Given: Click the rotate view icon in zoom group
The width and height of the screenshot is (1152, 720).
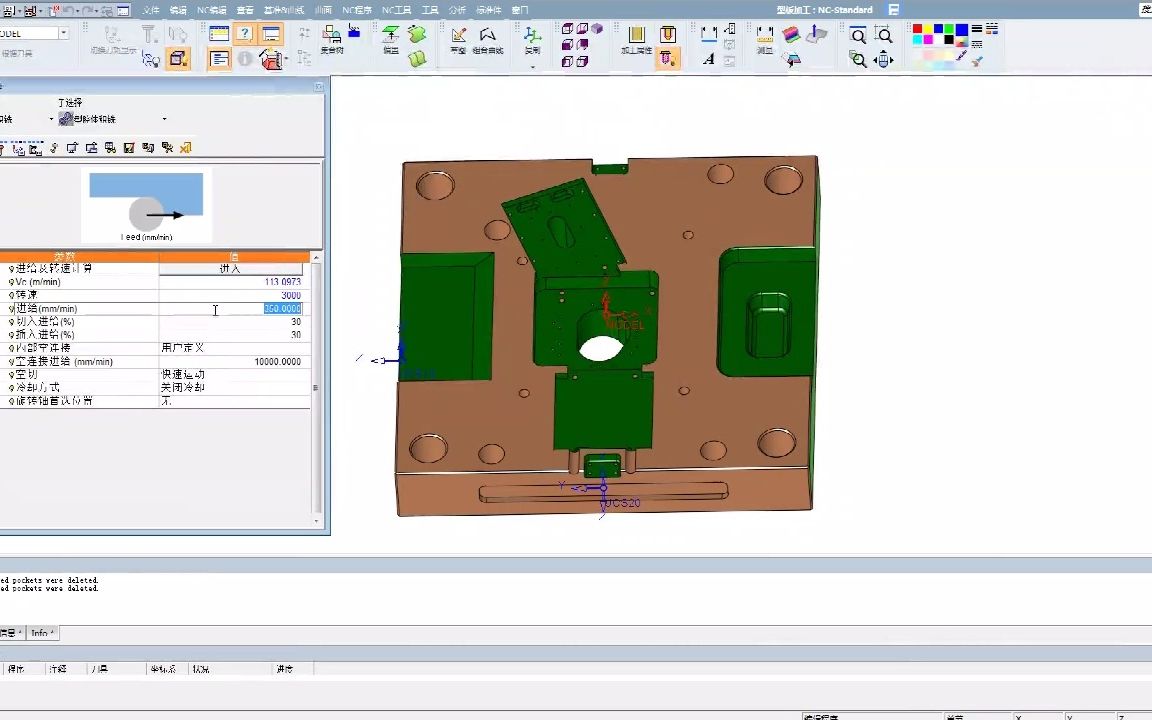Looking at the screenshot, I should pyautogui.click(x=884, y=60).
